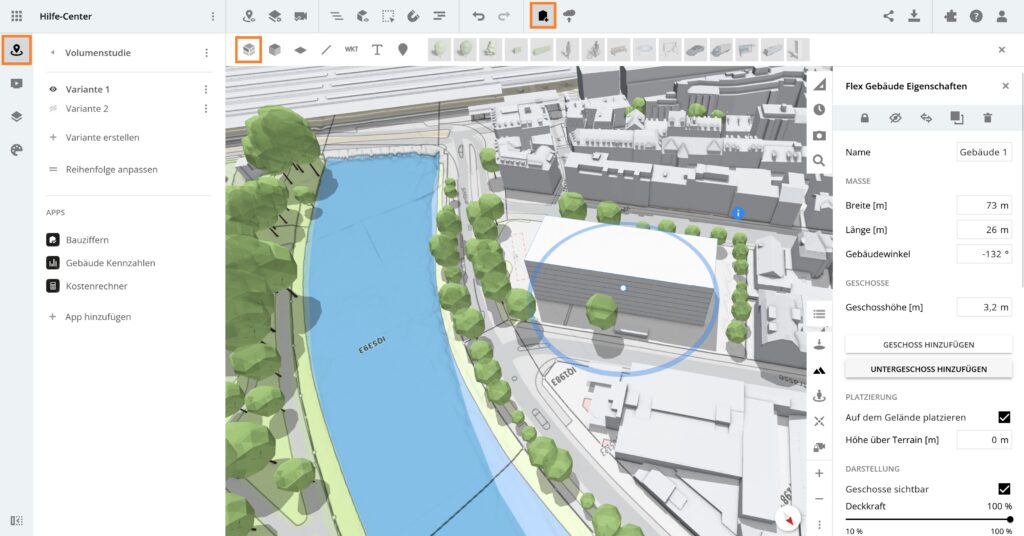Open the Hilfe-Center three-dot menu
Viewport: 1024px width, 536px height.
212,16
